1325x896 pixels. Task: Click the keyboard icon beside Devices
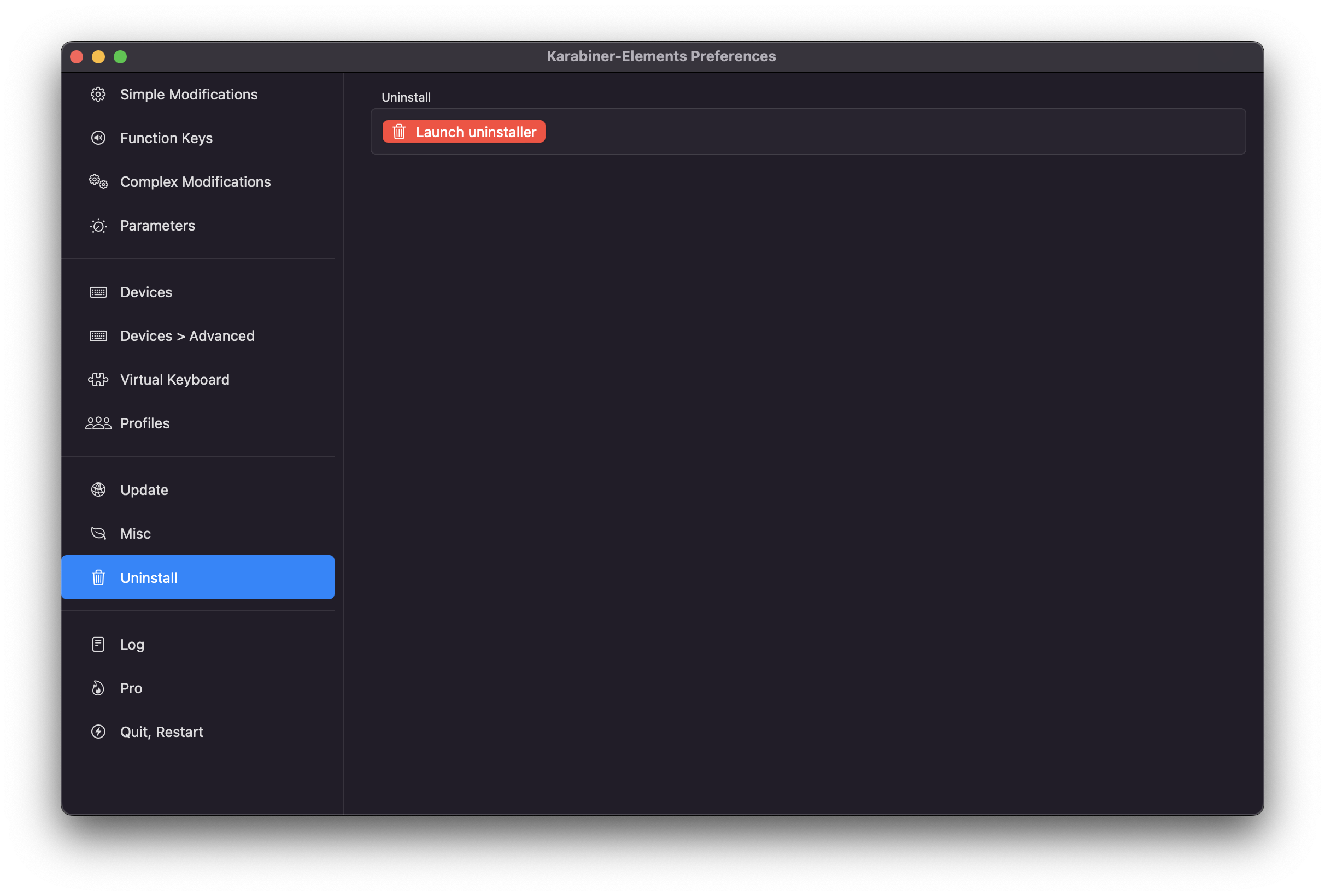[x=98, y=292]
